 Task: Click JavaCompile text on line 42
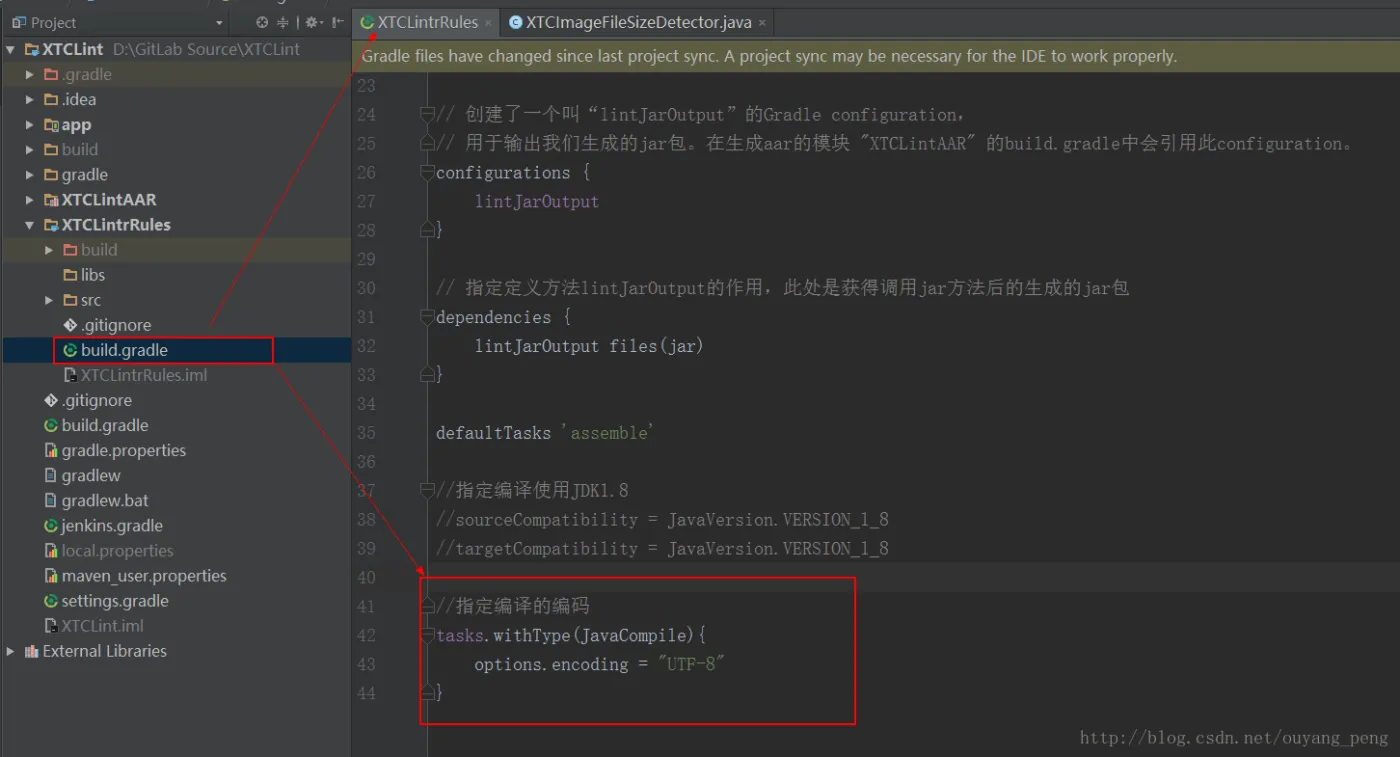(x=635, y=635)
